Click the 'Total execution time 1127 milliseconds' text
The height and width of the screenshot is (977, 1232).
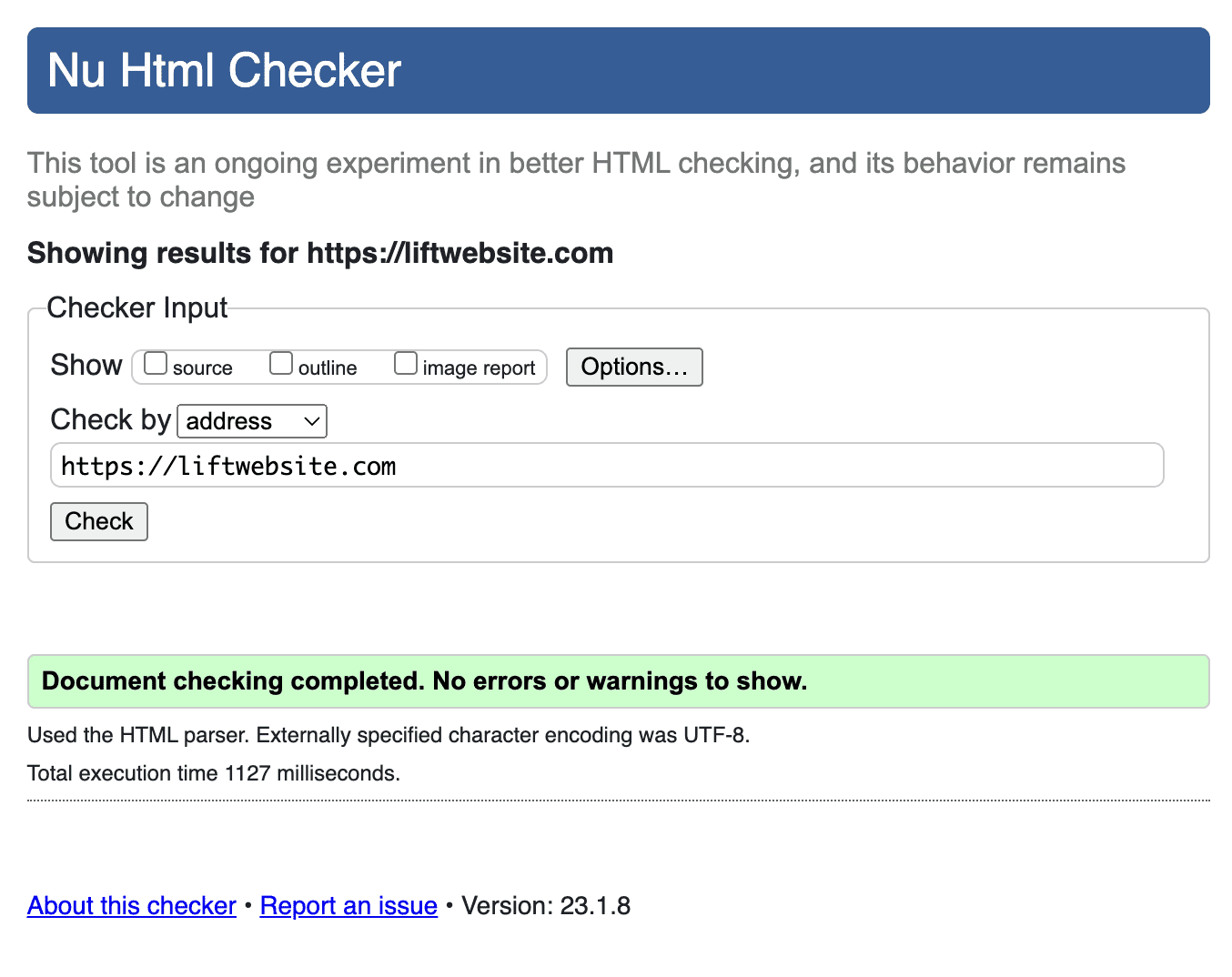[214, 773]
